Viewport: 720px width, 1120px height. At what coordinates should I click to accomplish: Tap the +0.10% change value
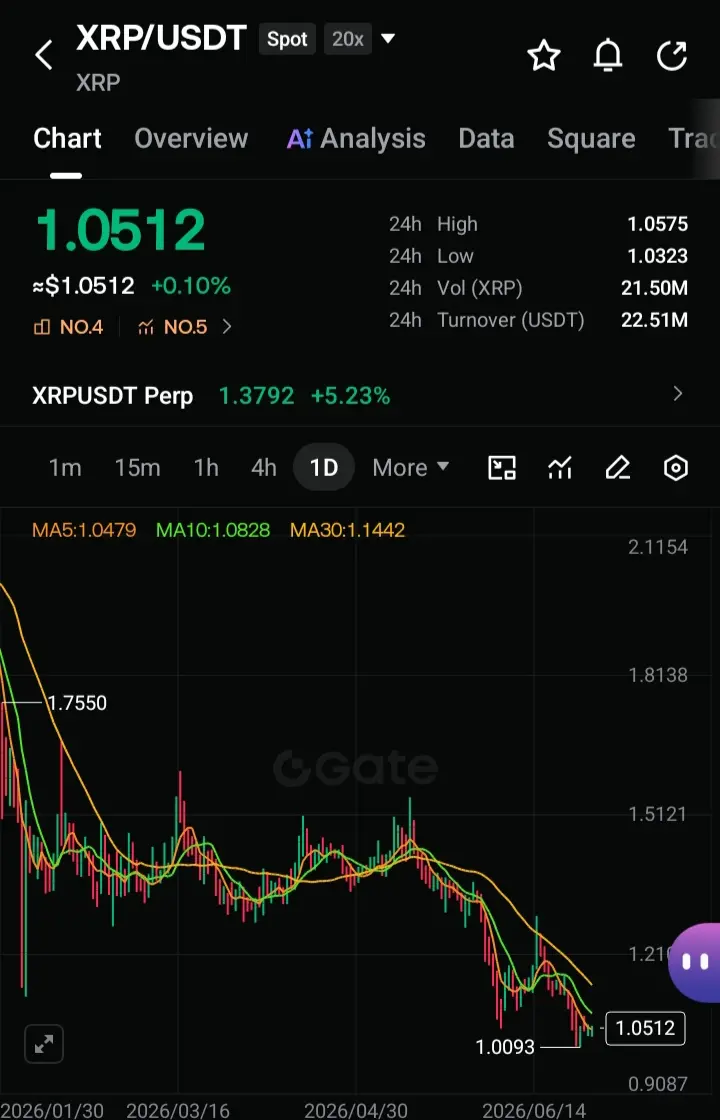(191, 286)
